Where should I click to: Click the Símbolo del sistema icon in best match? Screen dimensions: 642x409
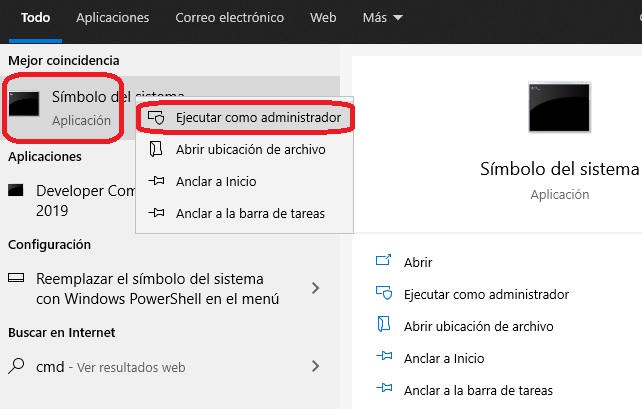24,104
